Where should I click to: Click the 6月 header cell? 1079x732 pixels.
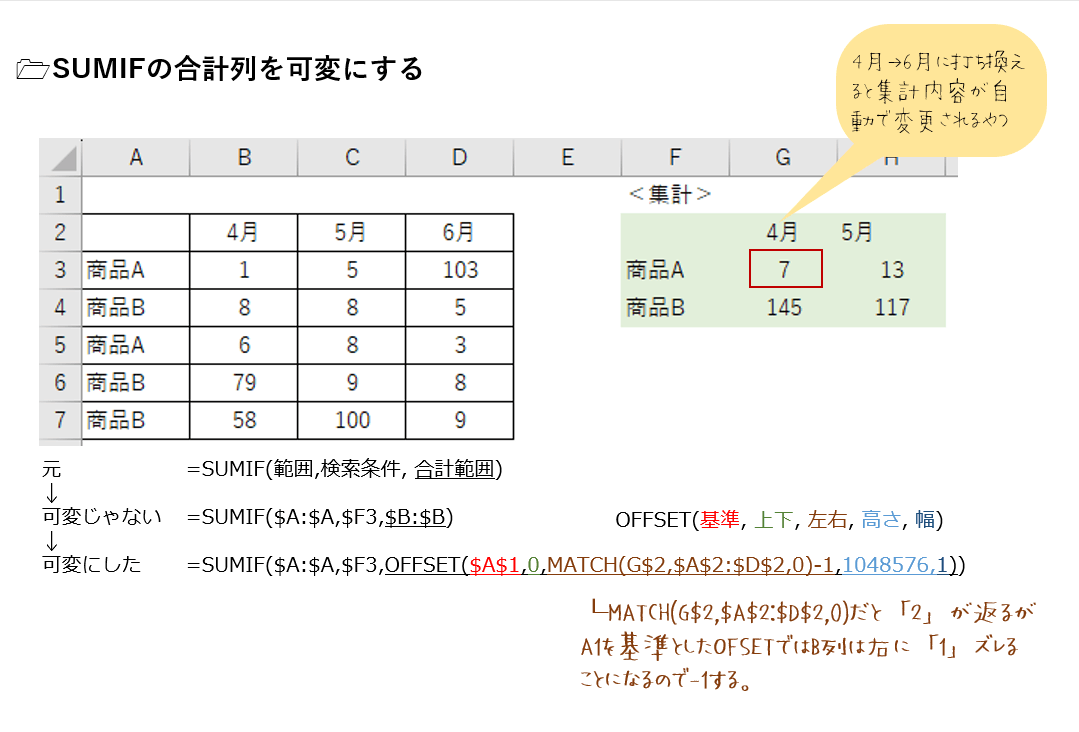[x=459, y=232]
